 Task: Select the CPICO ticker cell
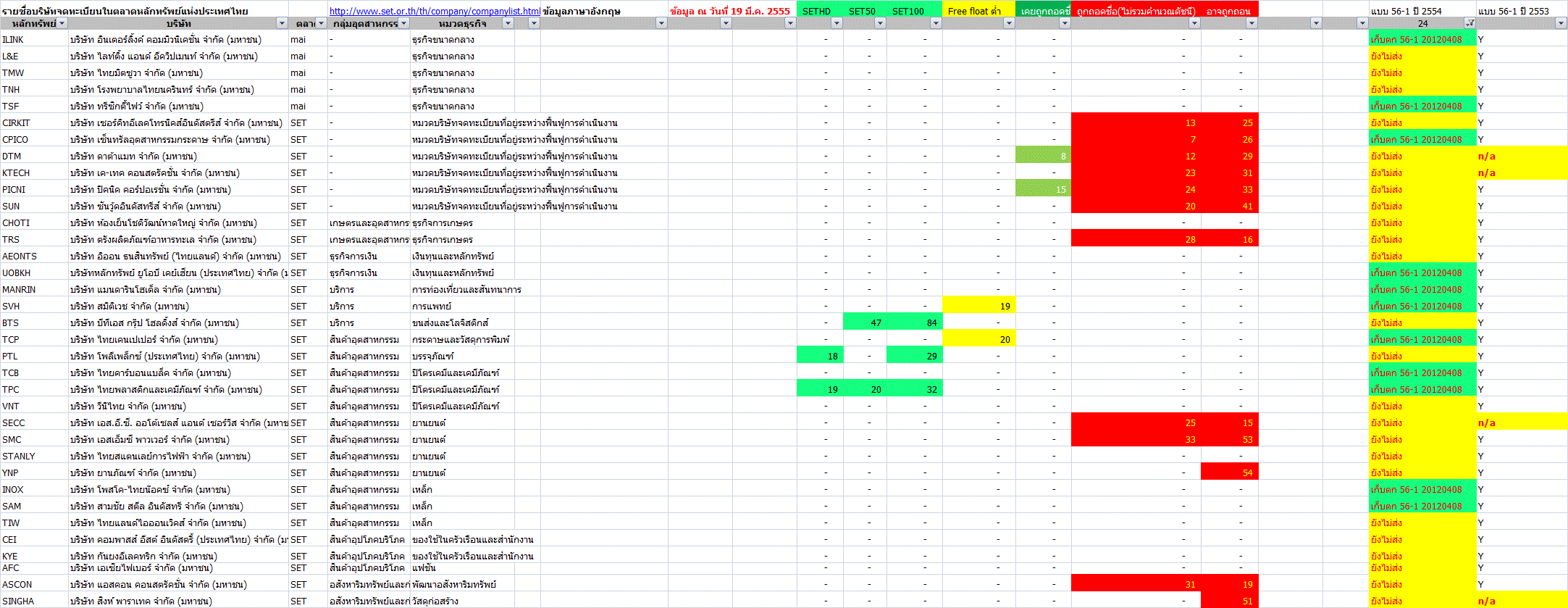(35, 139)
